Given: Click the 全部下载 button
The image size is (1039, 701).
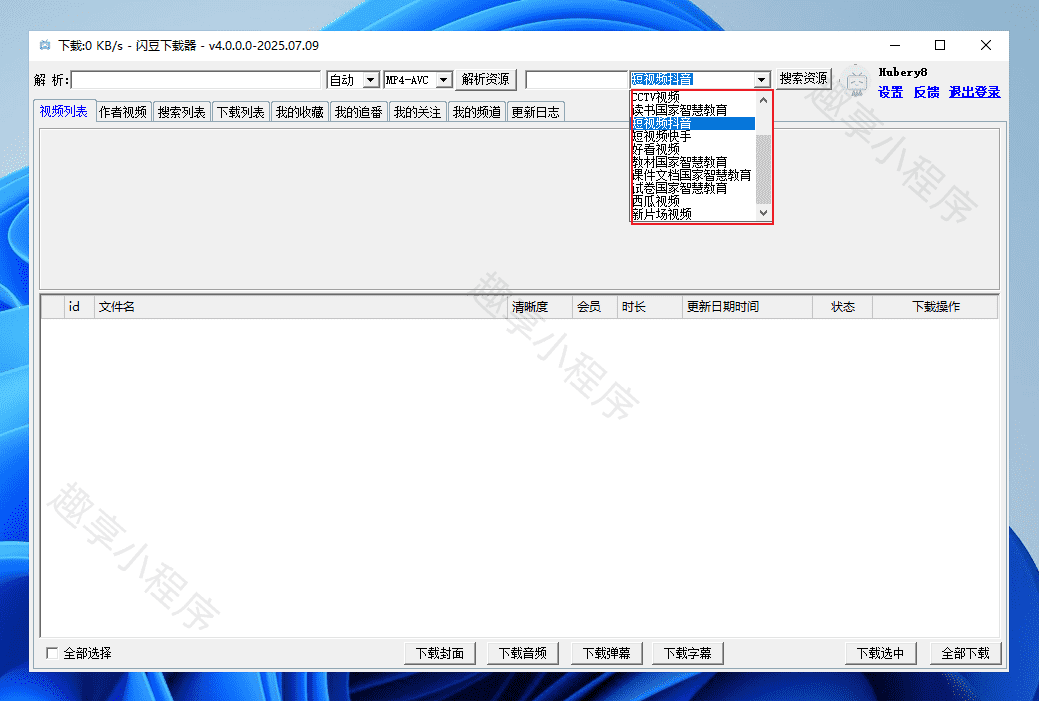Looking at the screenshot, I should click(x=965, y=653).
